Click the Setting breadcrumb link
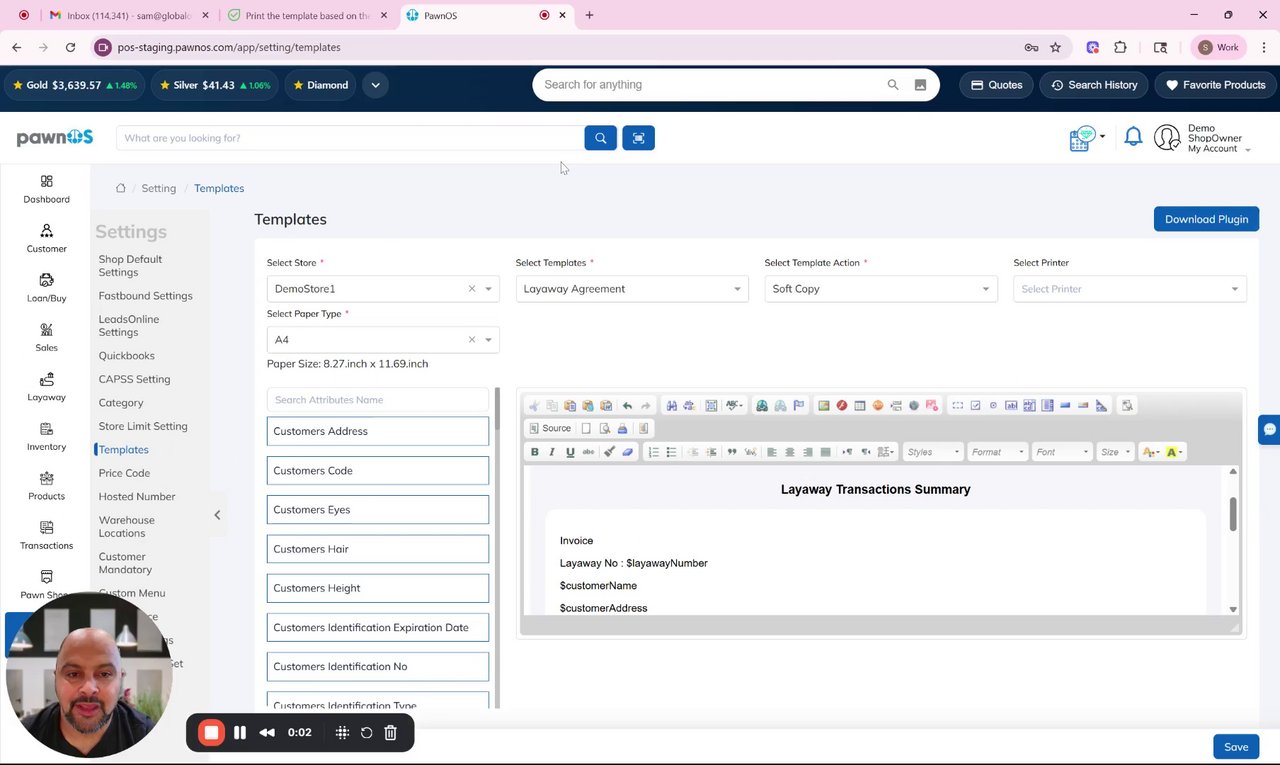 click(x=158, y=188)
